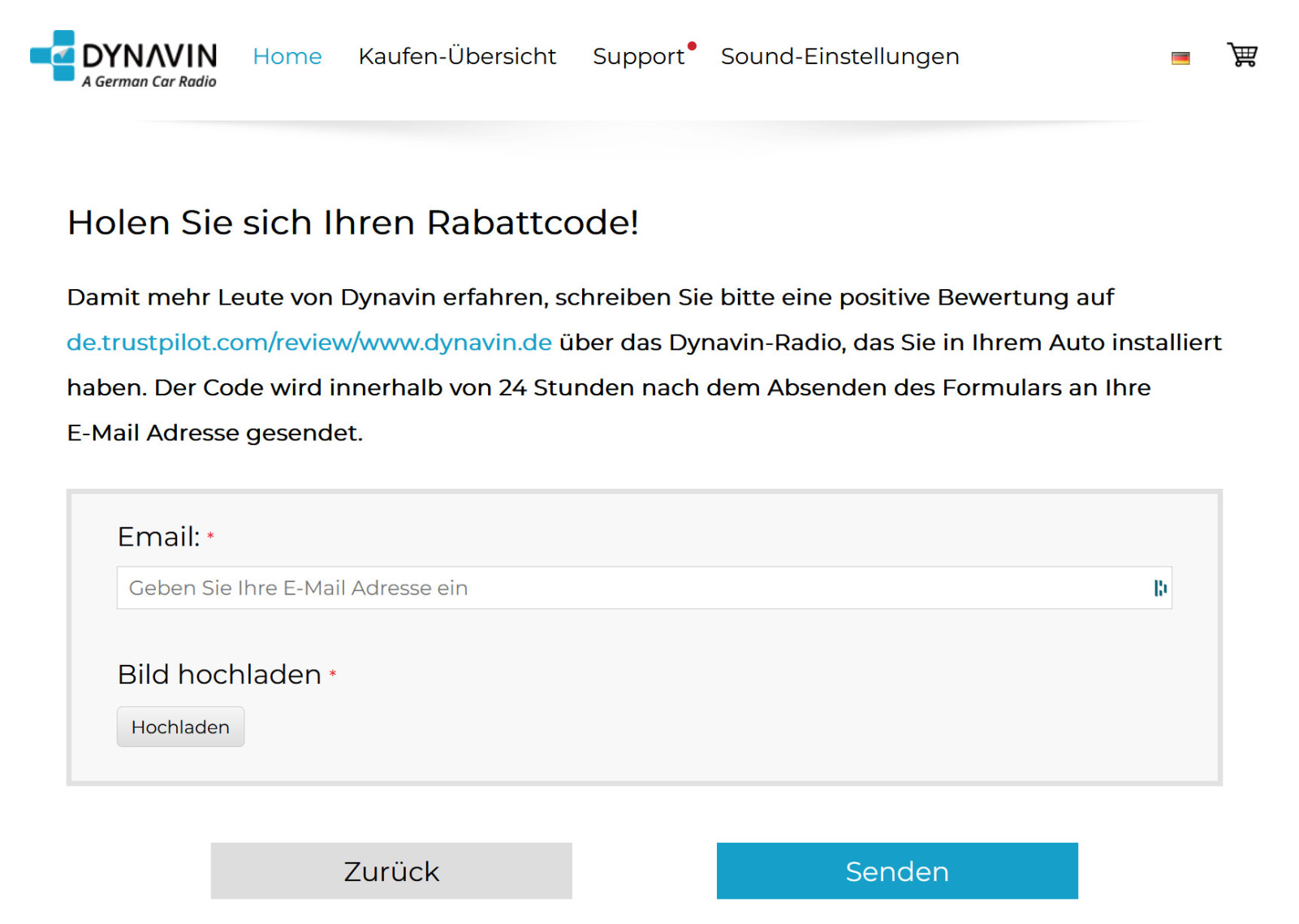1299x924 pixels.
Task: Open the Kaufen-Übersicht section
Action: click(457, 57)
